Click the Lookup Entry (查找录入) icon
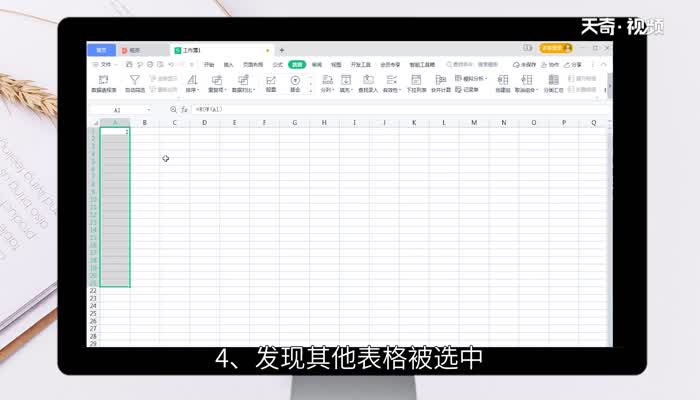The height and width of the screenshot is (400, 700). (368, 80)
